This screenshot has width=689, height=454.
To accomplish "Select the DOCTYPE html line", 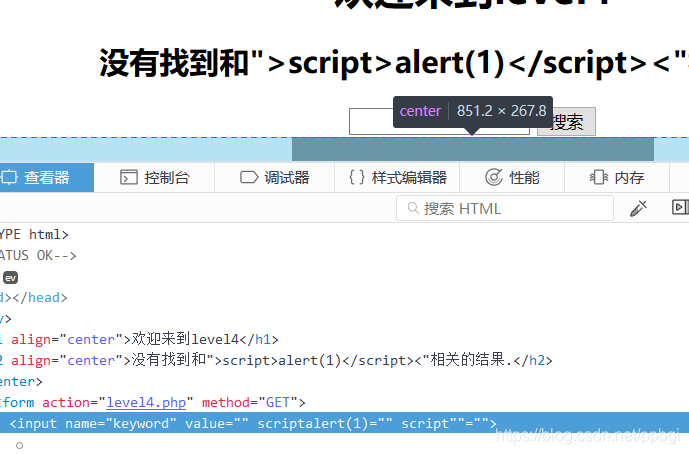I will (x=34, y=235).
